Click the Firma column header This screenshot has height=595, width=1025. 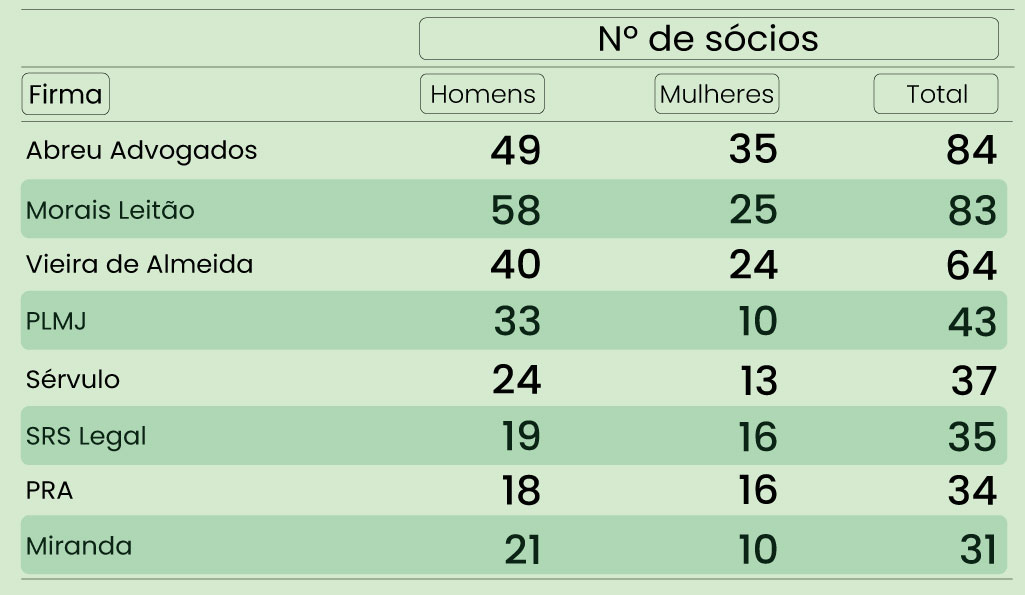[x=65, y=95]
